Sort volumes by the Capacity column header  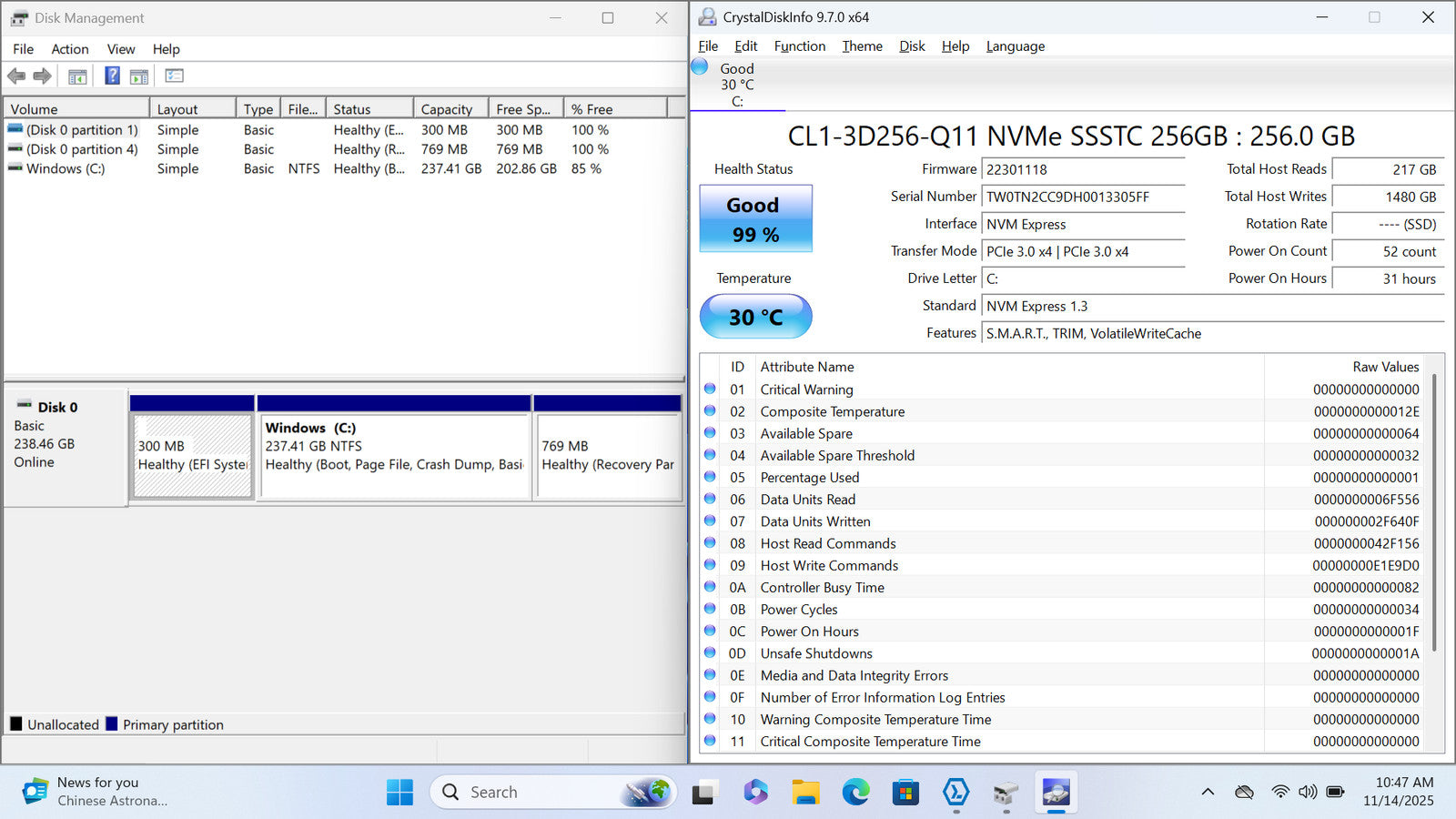point(447,109)
